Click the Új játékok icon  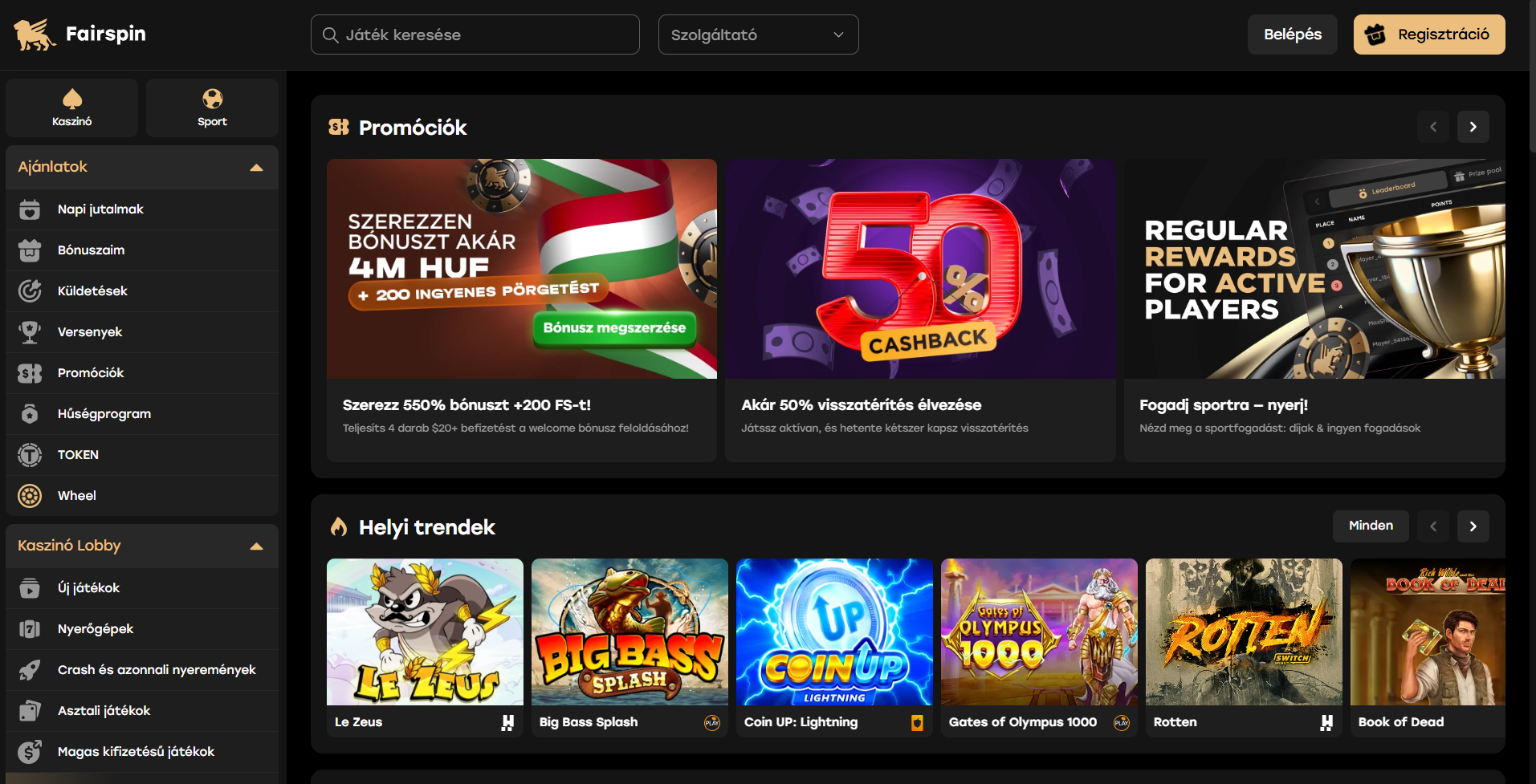[30, 588]
